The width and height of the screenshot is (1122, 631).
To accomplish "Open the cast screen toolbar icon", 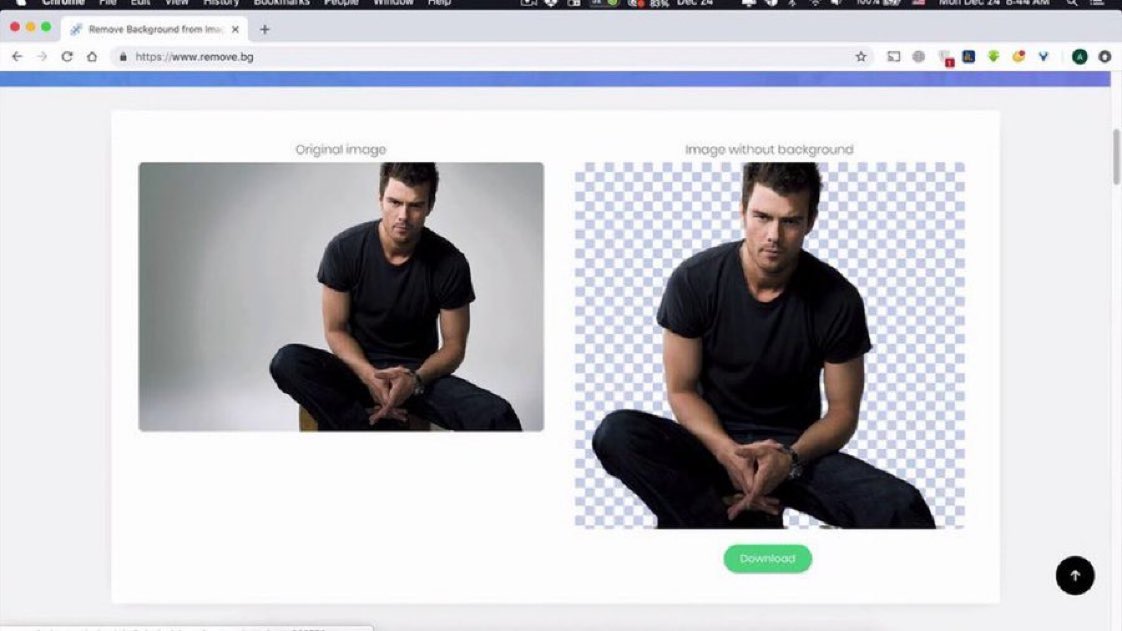I will coord(894,57).
